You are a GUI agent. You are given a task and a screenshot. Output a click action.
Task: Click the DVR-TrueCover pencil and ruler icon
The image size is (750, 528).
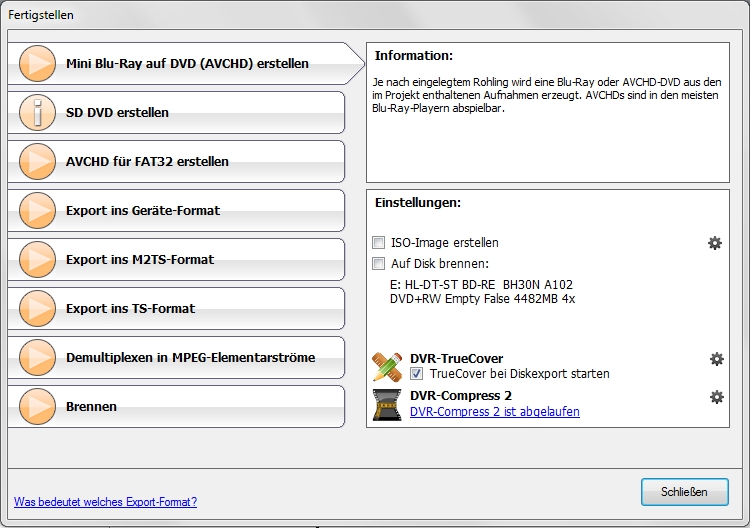pyautogui.click(x=387, y=367)
